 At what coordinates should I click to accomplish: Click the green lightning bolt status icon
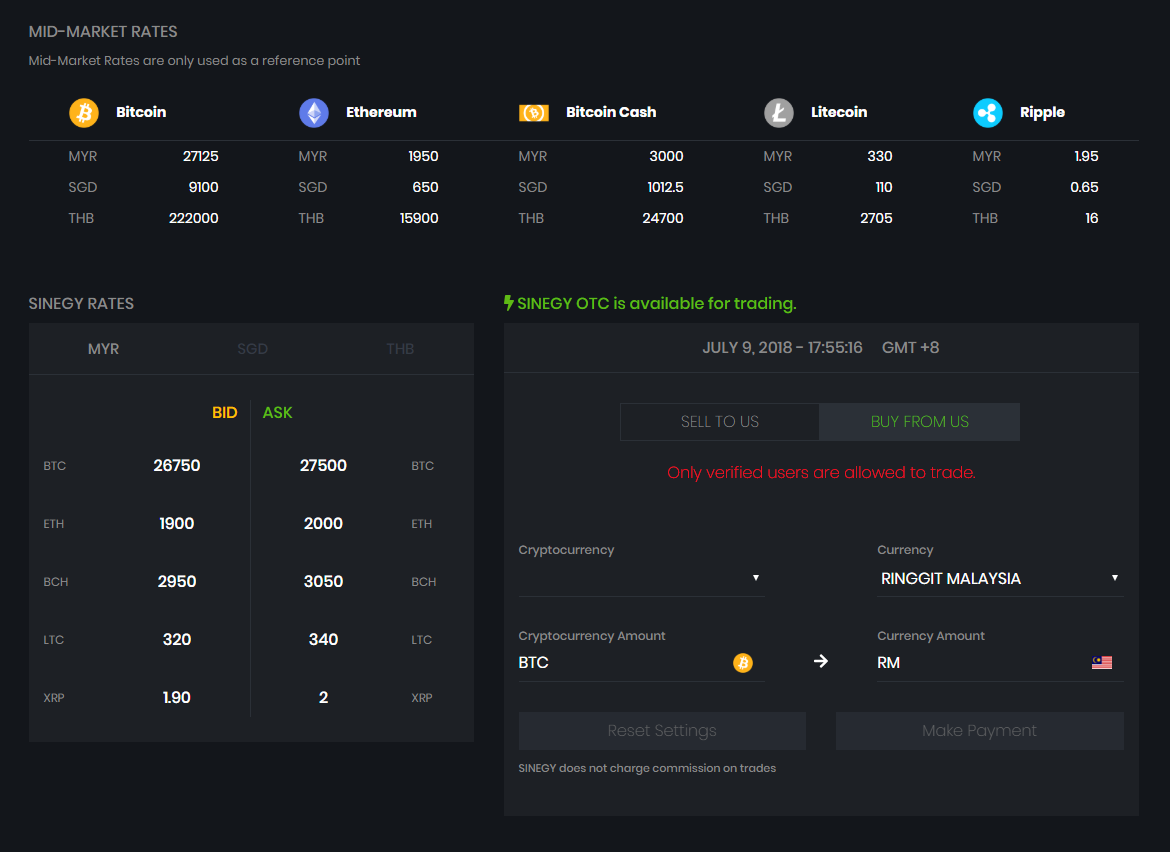508,303
